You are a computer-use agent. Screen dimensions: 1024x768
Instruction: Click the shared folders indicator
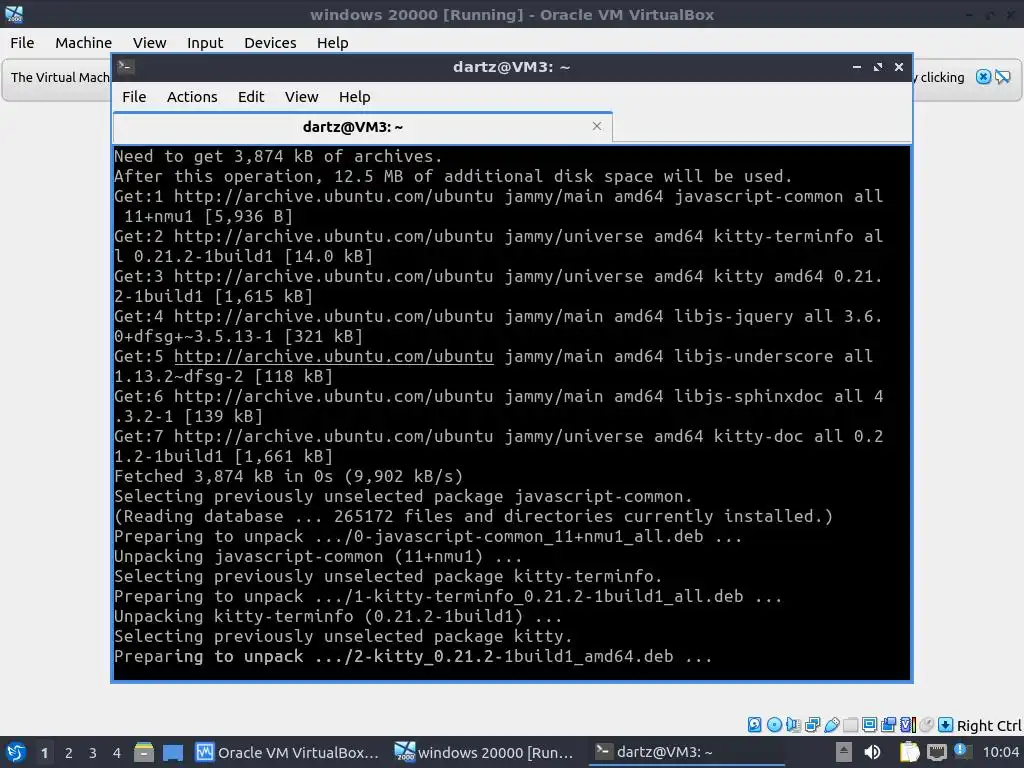pyautogui.click(x=850, y=724)
